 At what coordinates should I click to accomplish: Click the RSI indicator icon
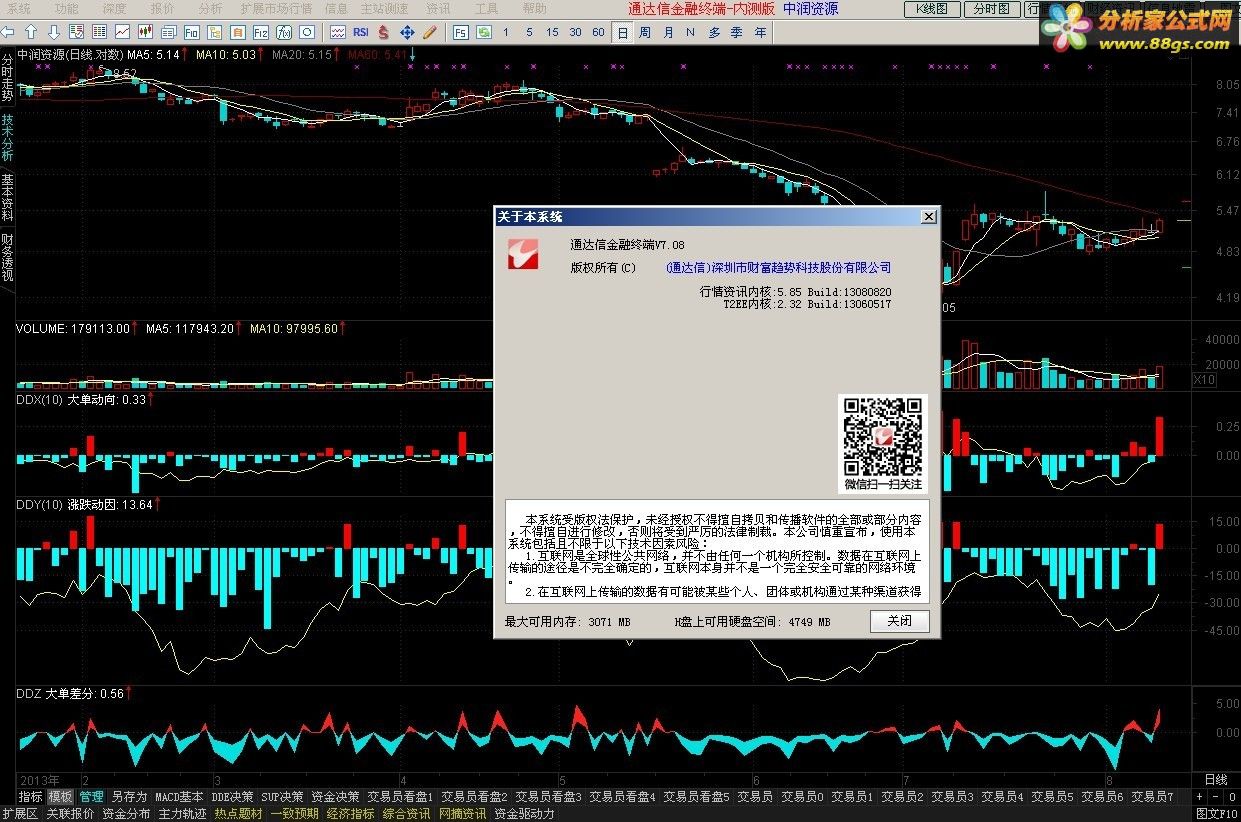(361, 32)
